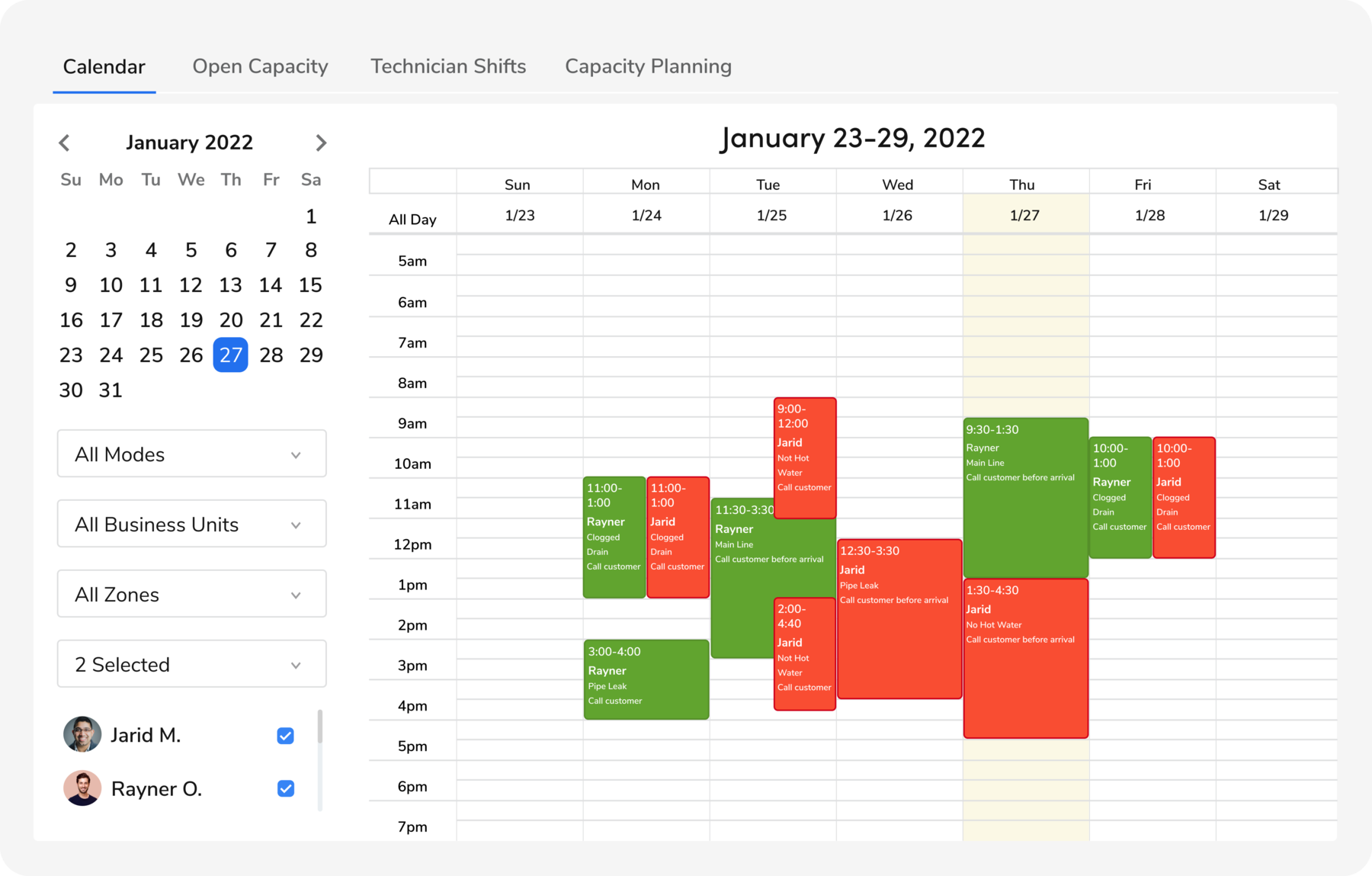This screenshot has height=876, width=1372.
Task: Open Rayner's 3:00-4:00 Pipe Leak appointment
Action: [x=646, y=679]
